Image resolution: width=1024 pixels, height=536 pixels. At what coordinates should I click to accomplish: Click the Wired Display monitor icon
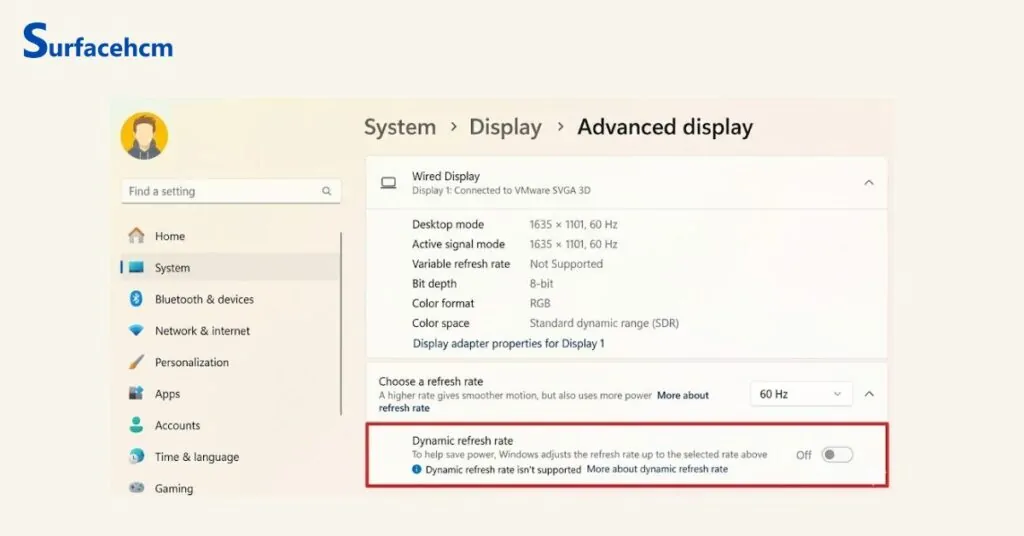pos(389,183)
